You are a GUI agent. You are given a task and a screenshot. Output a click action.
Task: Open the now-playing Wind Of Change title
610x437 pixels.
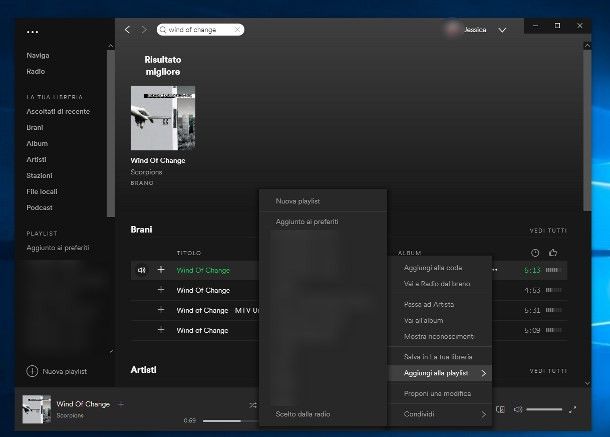83,404
